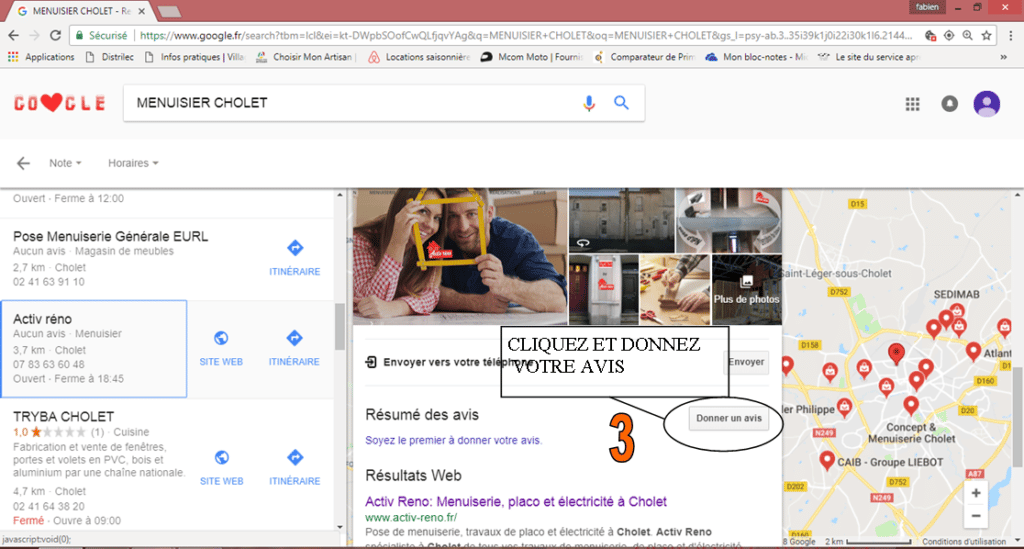Image resolution: width=1024 pixels, height=549 pixels.
Task: Click Soyez le premier à donner votre avis
Action: [453, 441]
